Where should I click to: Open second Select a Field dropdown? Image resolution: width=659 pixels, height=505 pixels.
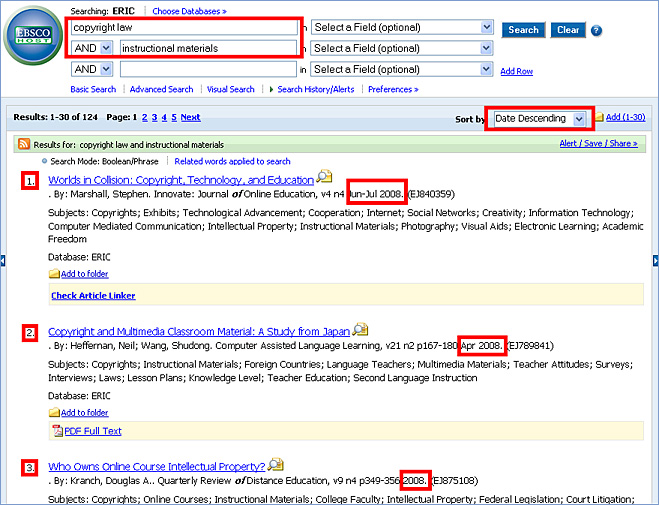point(402,48)
